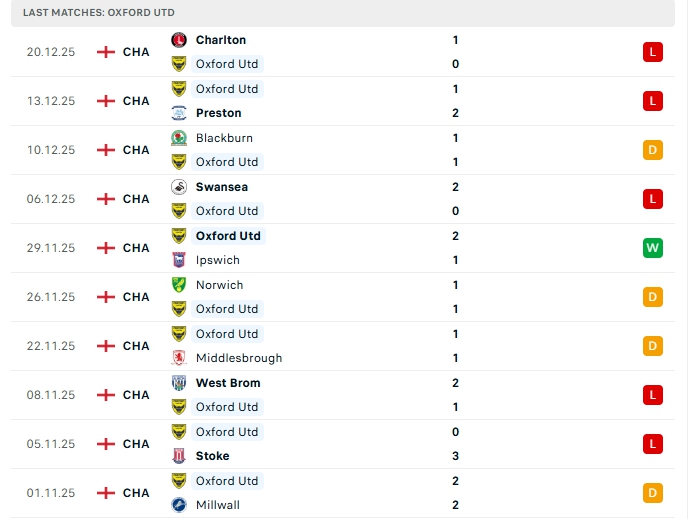Screen dimensions: 688x519
Task: Click the Millwall club crest
Action: 179,505
